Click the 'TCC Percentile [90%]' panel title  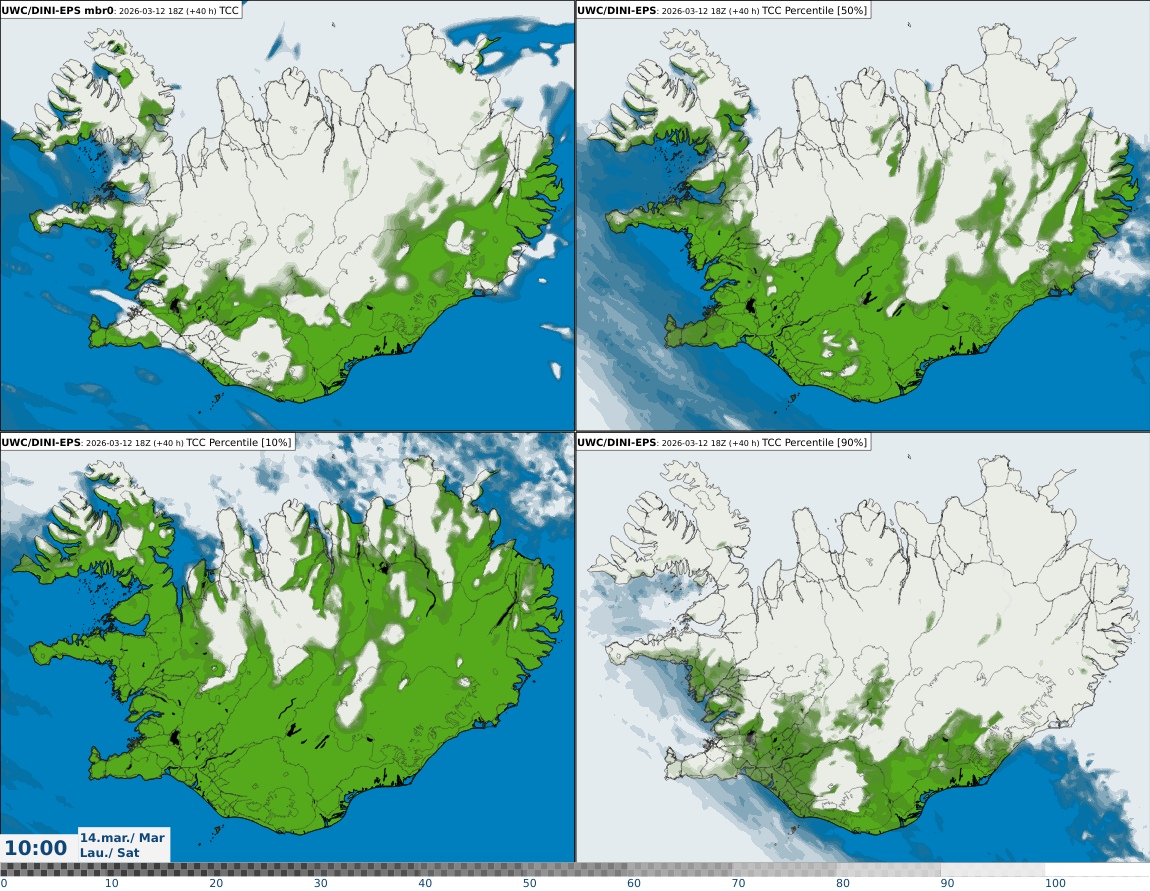[x=722, y=442]
